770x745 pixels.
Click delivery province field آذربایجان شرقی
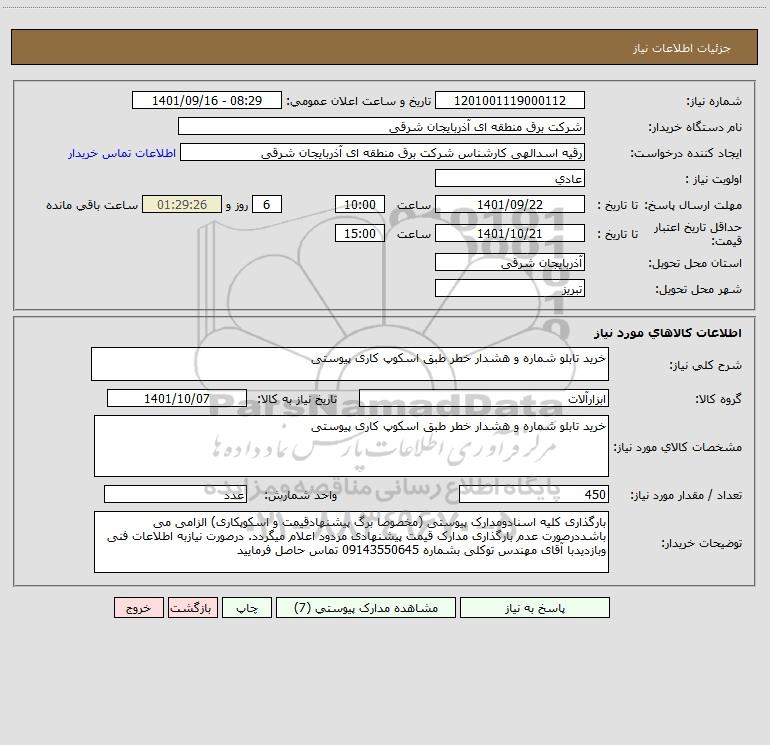[510, 263]
